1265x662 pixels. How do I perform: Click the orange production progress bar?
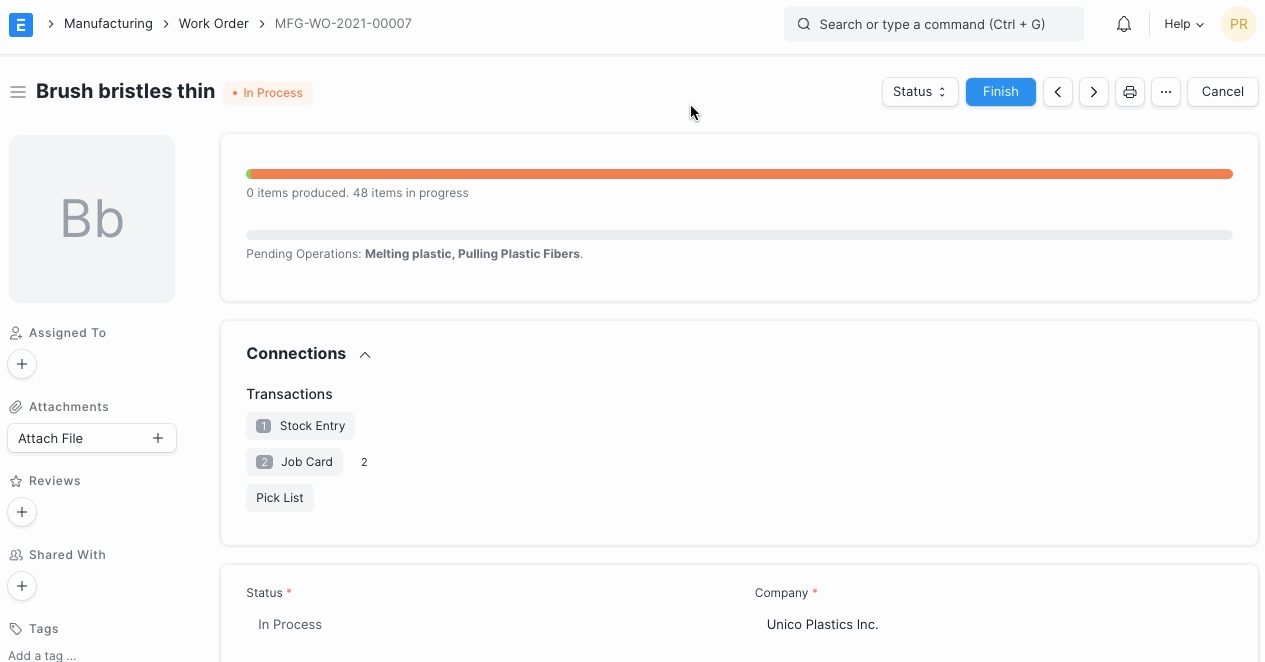click(740, 174)
